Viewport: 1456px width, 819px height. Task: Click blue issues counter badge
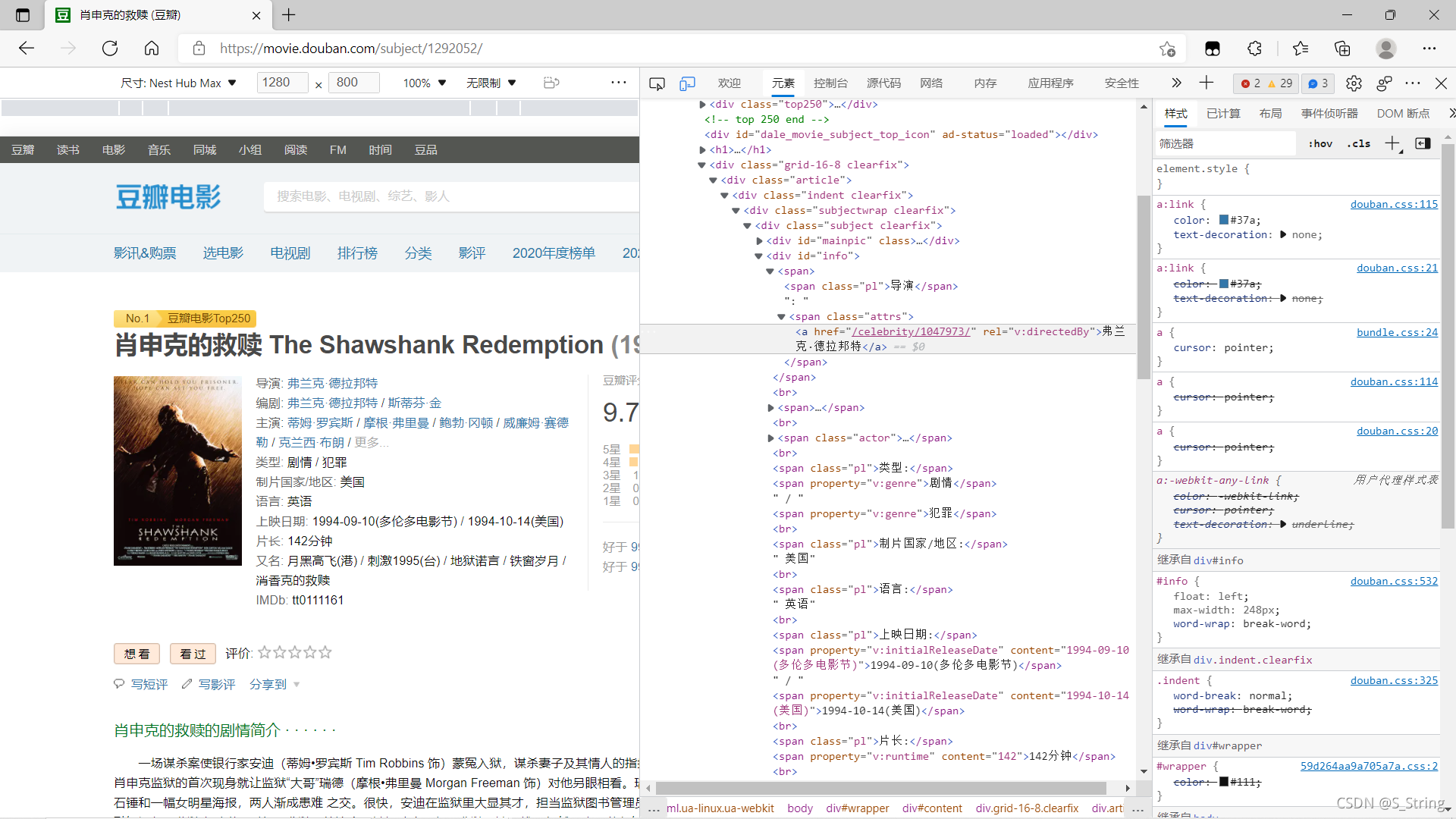pos(1318,83)
